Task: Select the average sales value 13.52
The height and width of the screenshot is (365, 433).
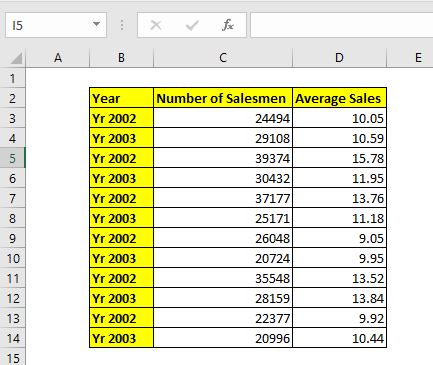Action: point(339,278)
